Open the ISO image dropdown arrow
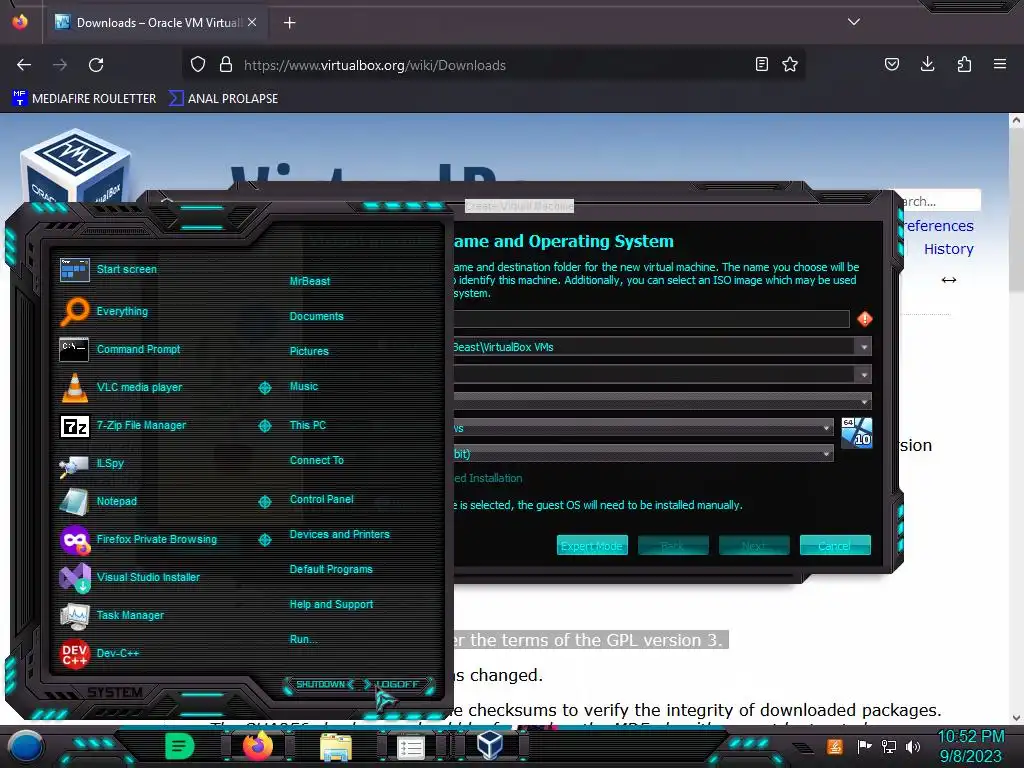 (x=864, y=375)
